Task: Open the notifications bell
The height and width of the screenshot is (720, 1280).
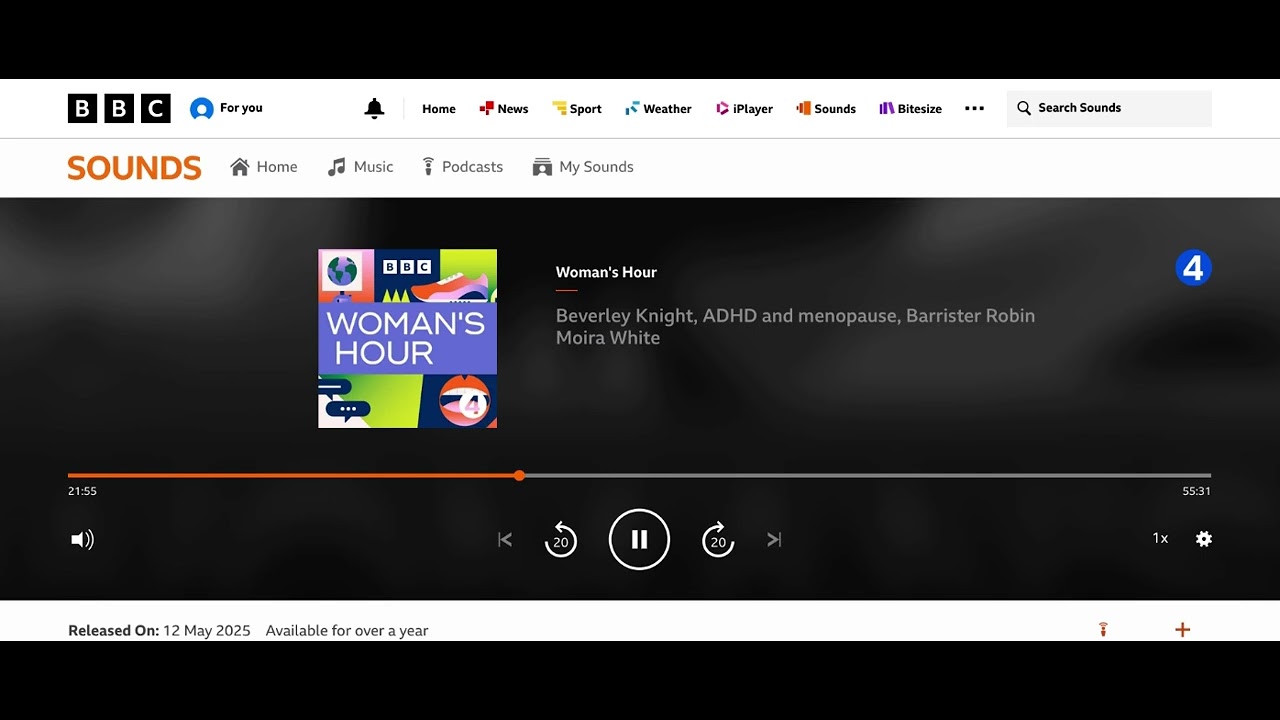Action: pyautogui.click(x=374, y=108)
